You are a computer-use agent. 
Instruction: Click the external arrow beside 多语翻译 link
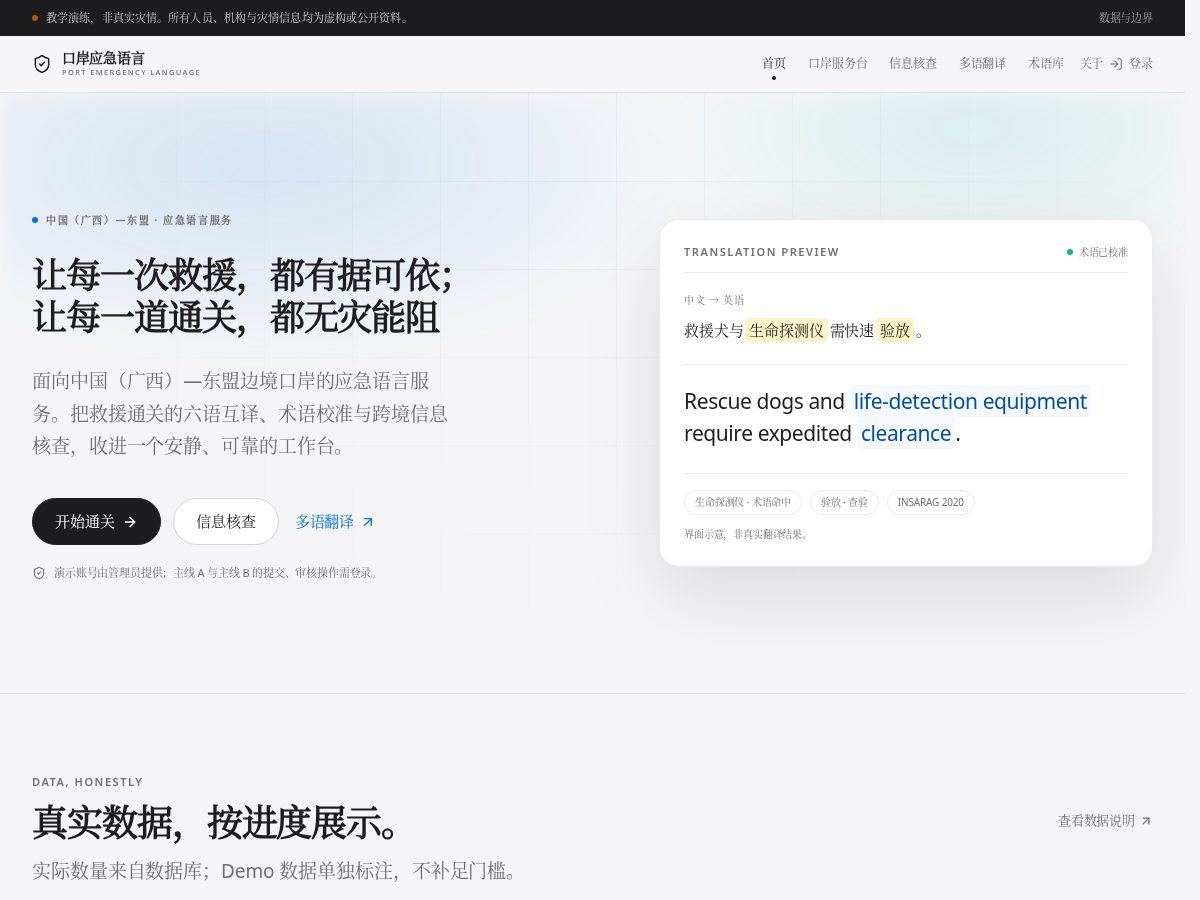[367, 522]
